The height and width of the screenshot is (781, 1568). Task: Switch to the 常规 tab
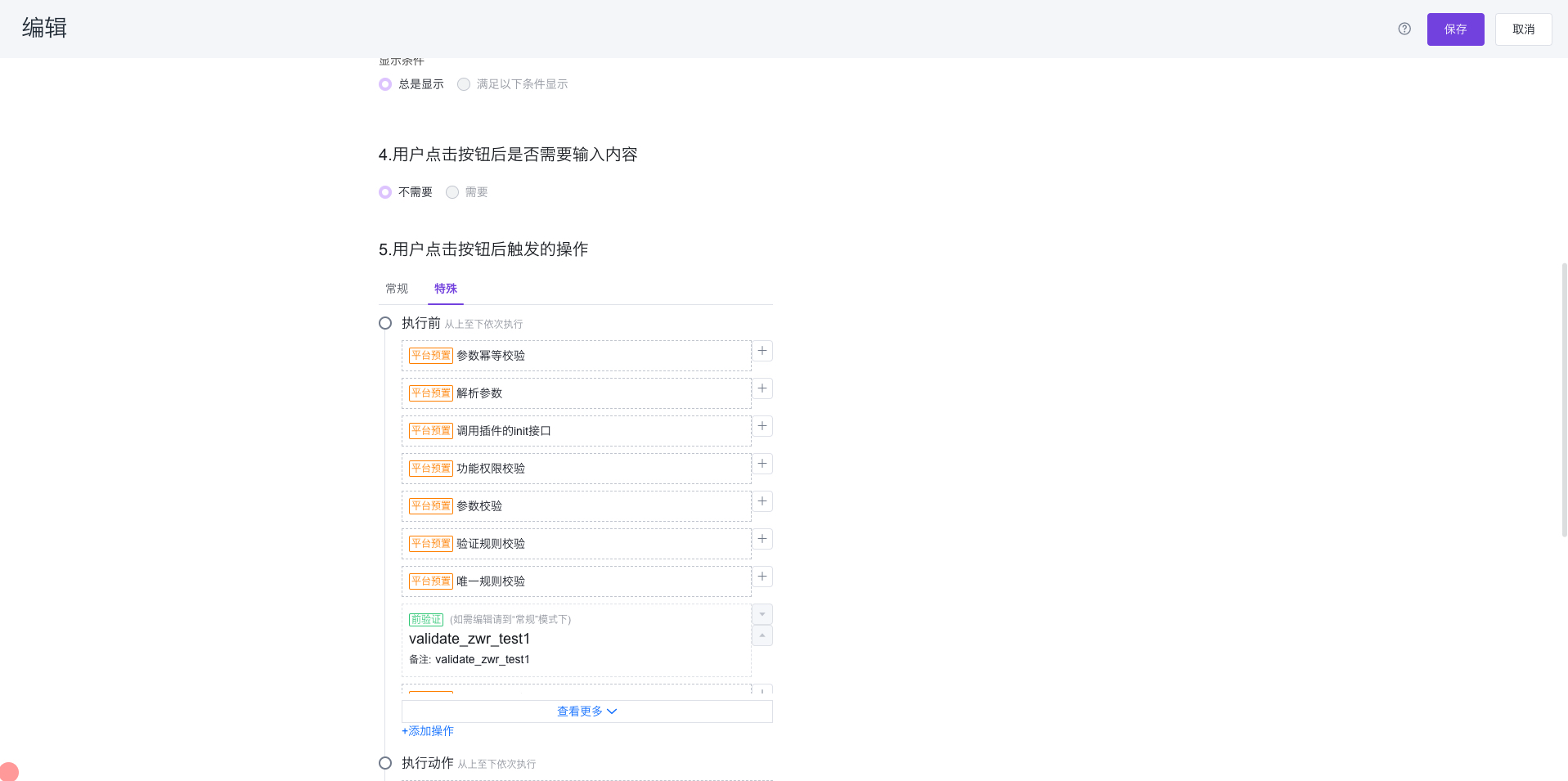click(397, 288)
